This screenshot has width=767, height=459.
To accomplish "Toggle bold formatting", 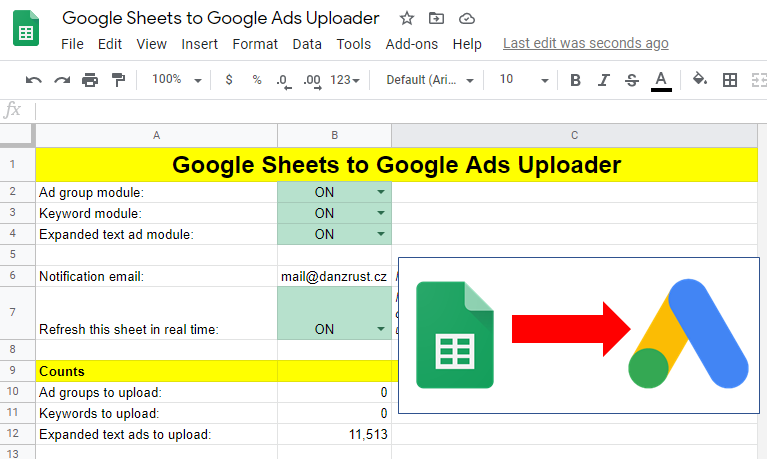I will point(575,80).
